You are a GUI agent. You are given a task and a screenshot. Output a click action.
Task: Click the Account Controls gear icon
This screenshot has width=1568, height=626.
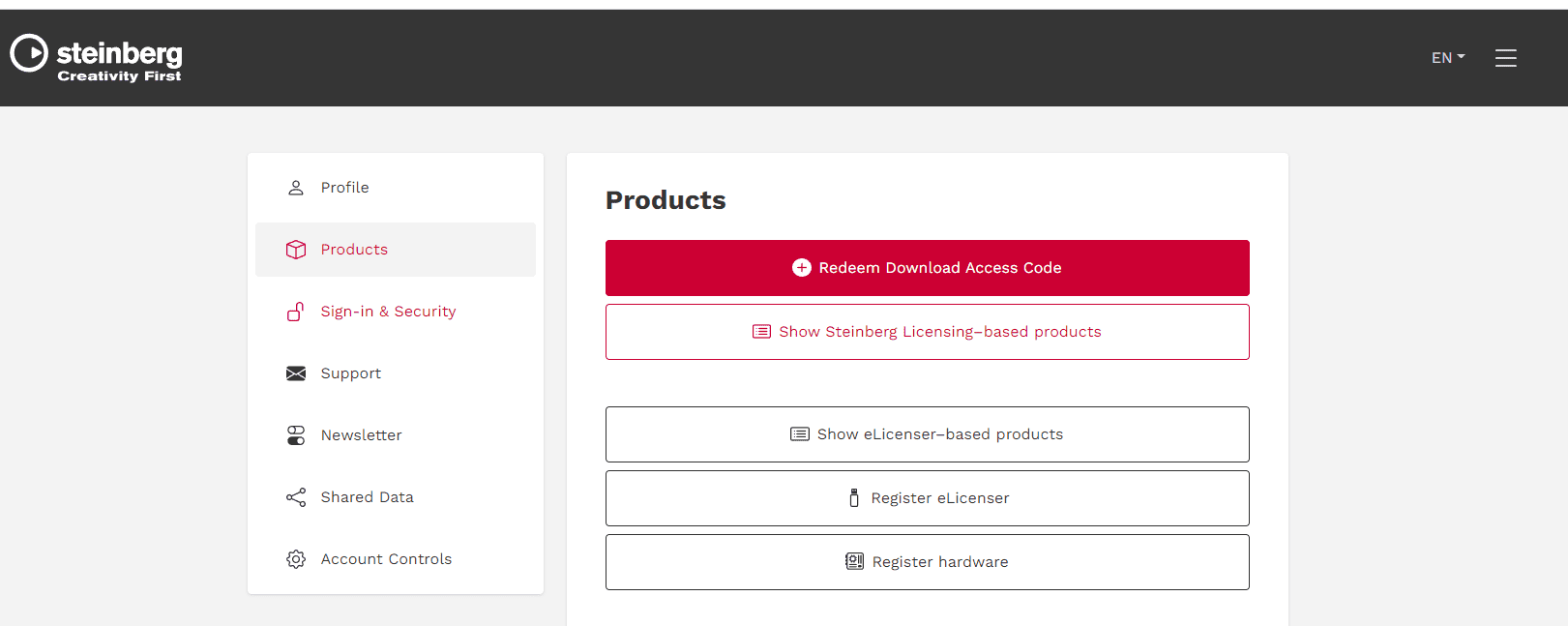[296, 559]
